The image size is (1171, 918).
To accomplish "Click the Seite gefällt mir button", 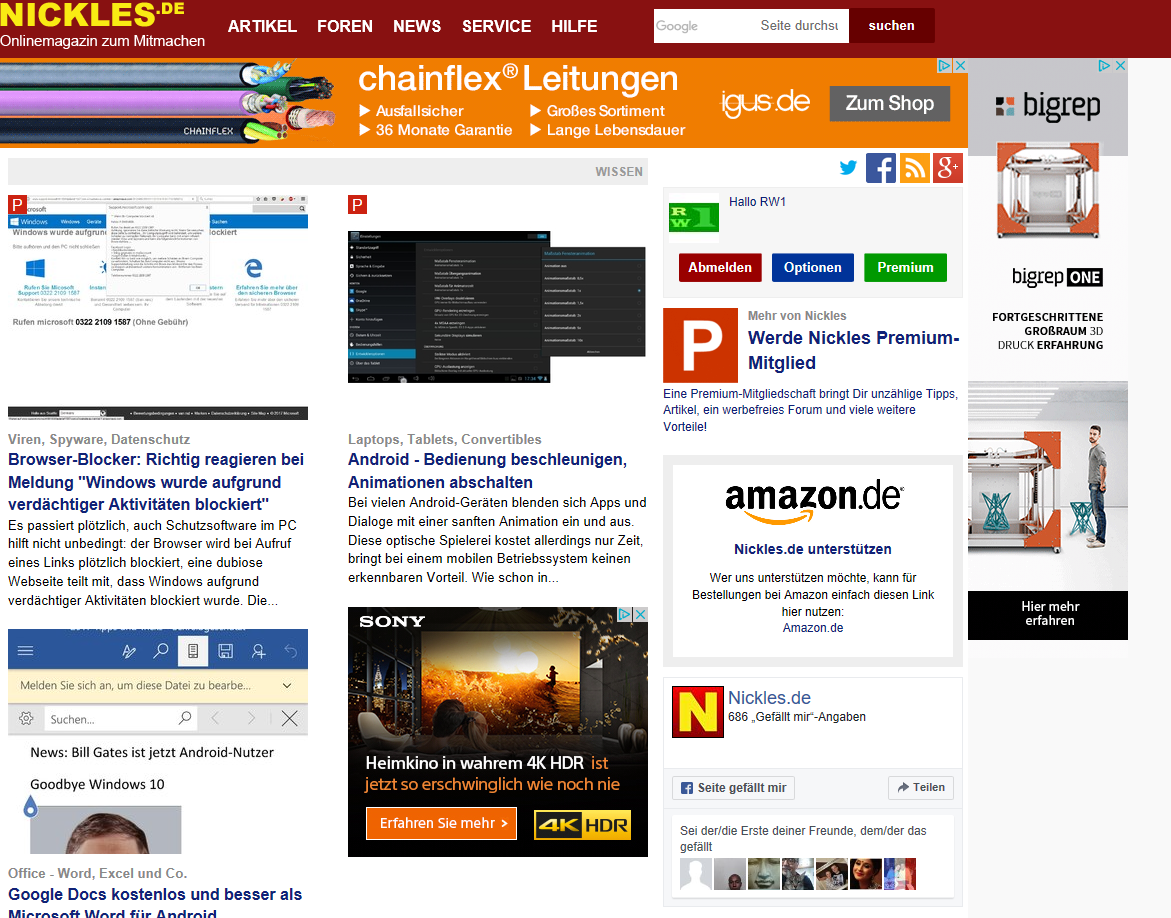I will coord(733,788).
